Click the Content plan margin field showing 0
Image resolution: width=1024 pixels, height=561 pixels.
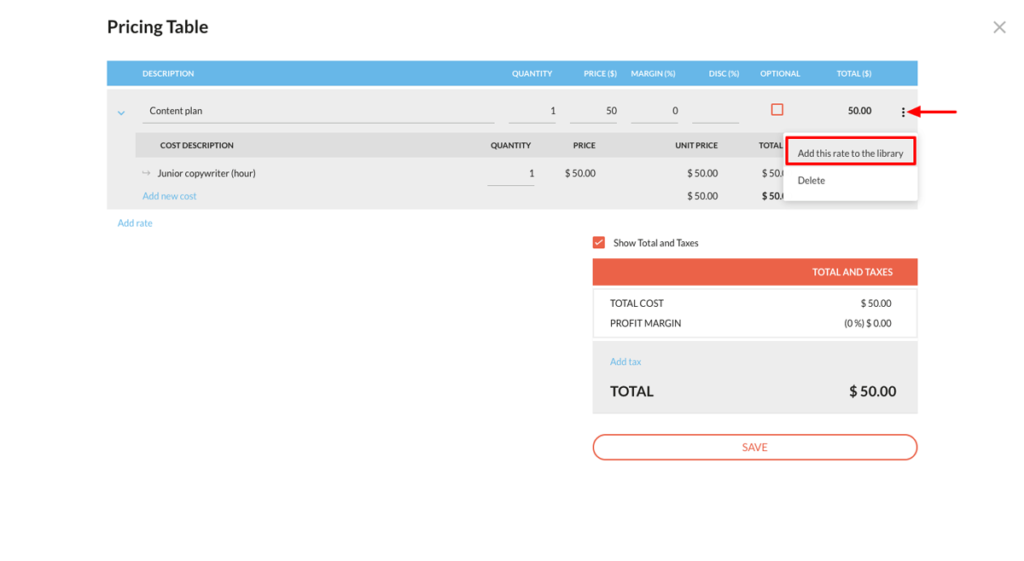coord(654,111)
